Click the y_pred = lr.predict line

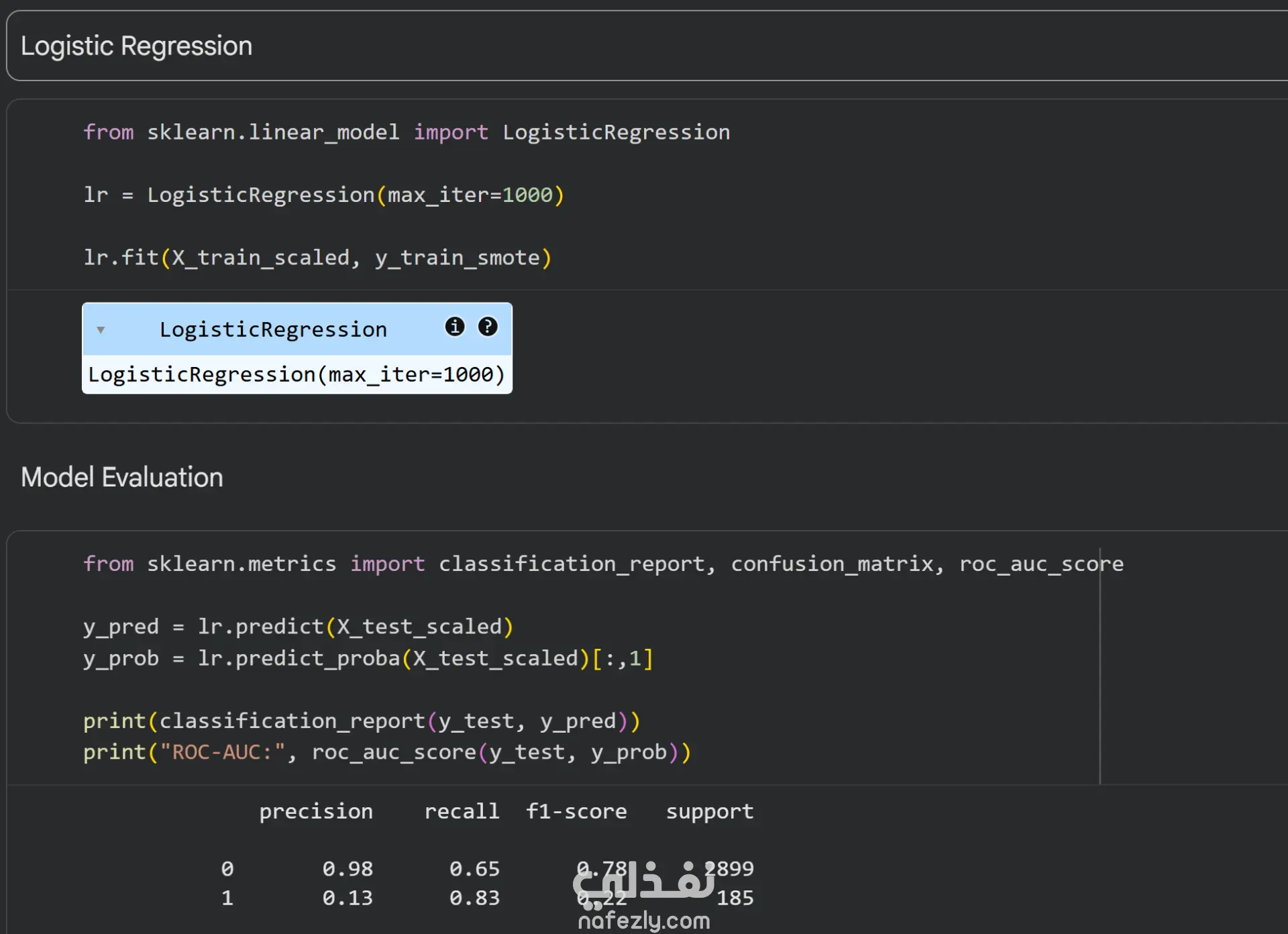point(299,627)
